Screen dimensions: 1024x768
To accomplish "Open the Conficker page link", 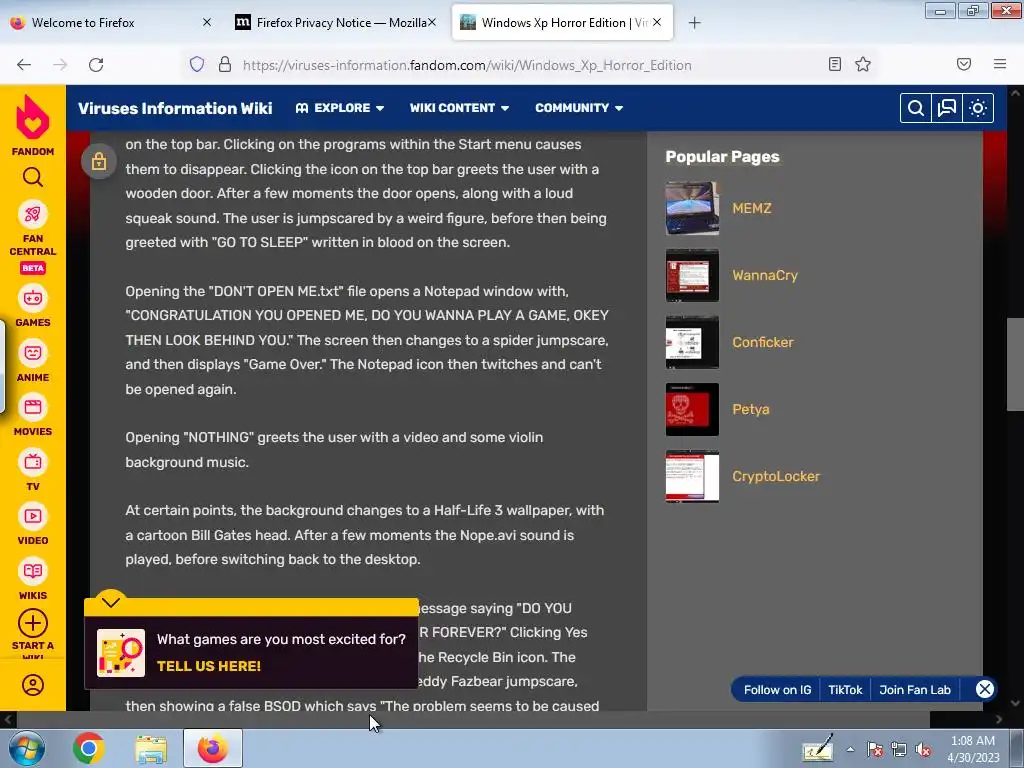I will point(762,342).
